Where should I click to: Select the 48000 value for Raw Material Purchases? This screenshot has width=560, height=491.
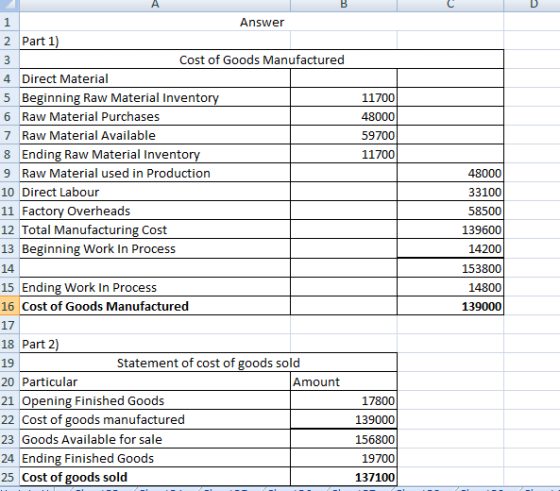344,116
